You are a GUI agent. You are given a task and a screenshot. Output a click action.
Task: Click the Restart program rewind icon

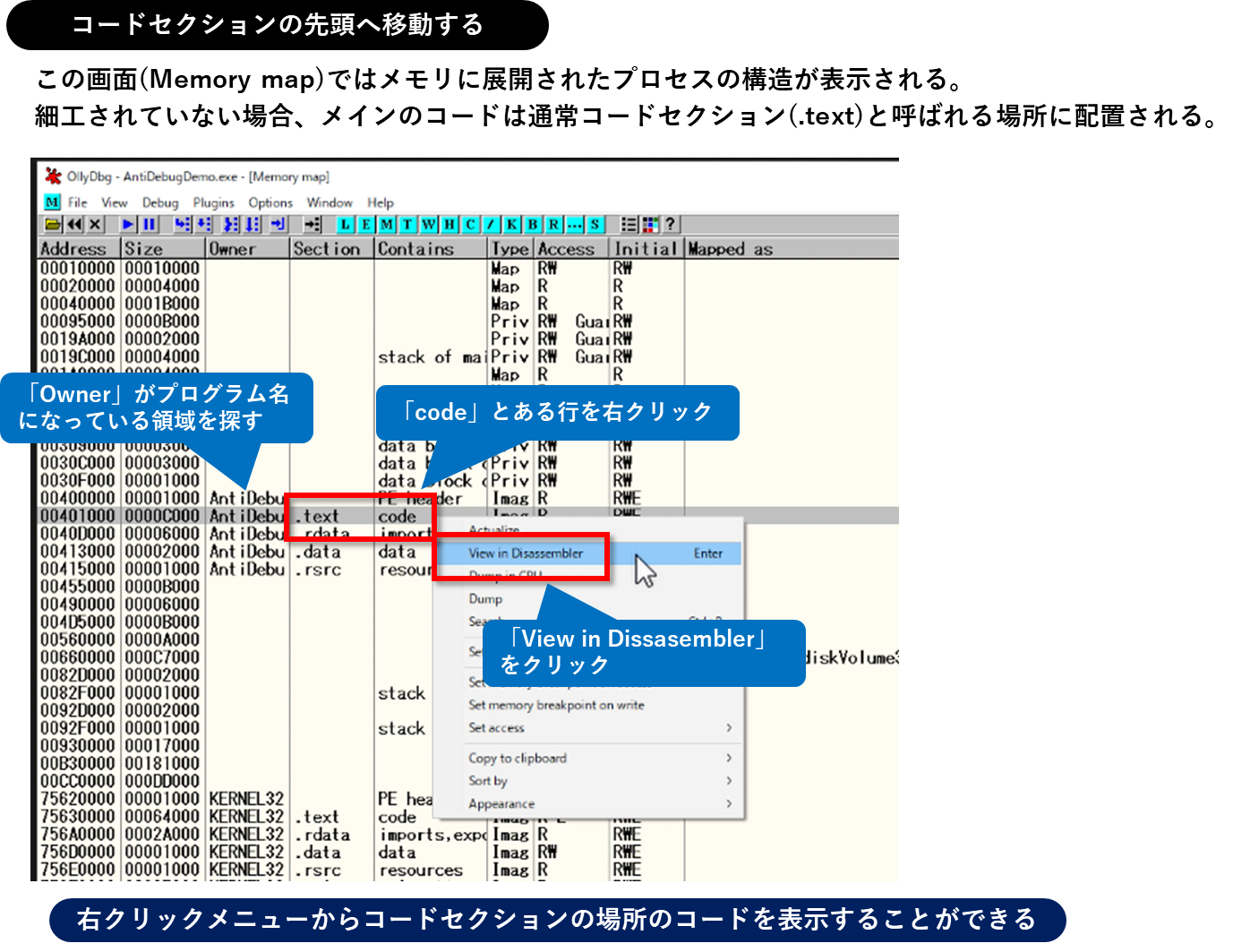(74, 224)
